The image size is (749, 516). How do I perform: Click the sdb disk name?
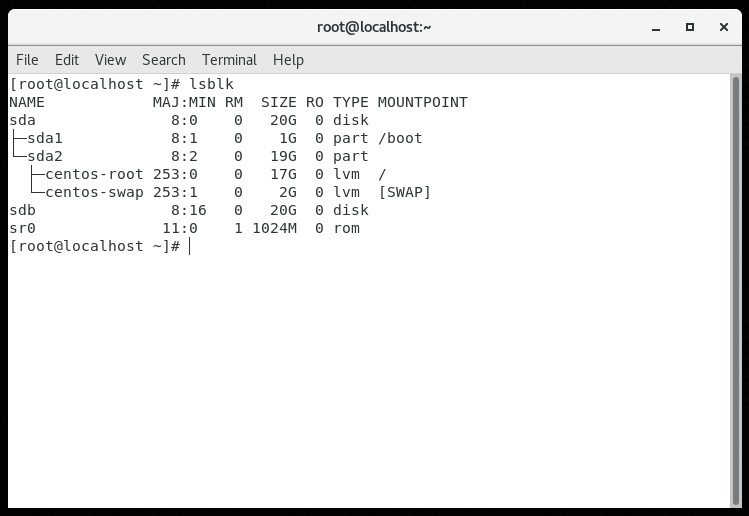click(22, 210)
